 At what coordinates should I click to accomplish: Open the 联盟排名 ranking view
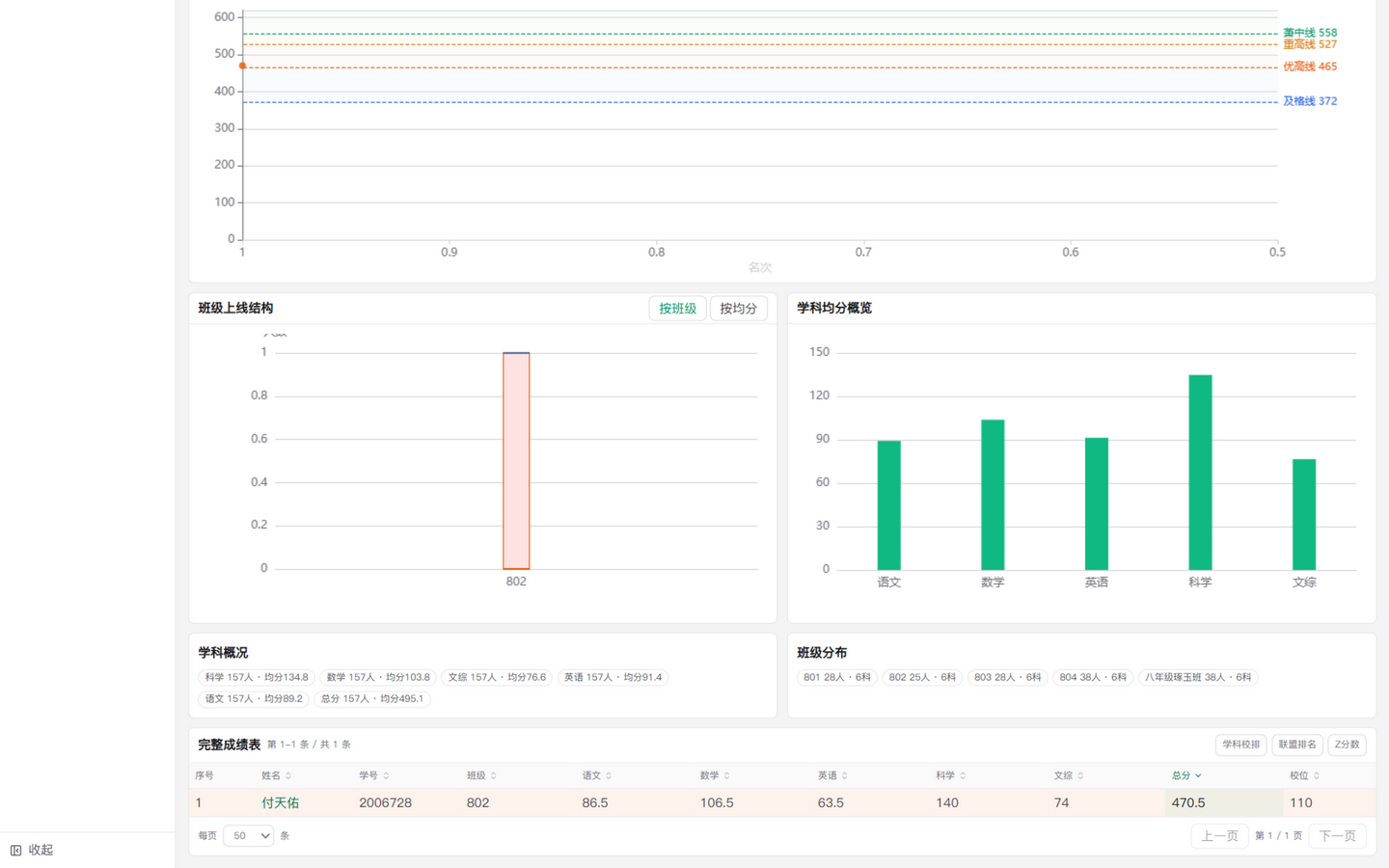coord(1297,745)
